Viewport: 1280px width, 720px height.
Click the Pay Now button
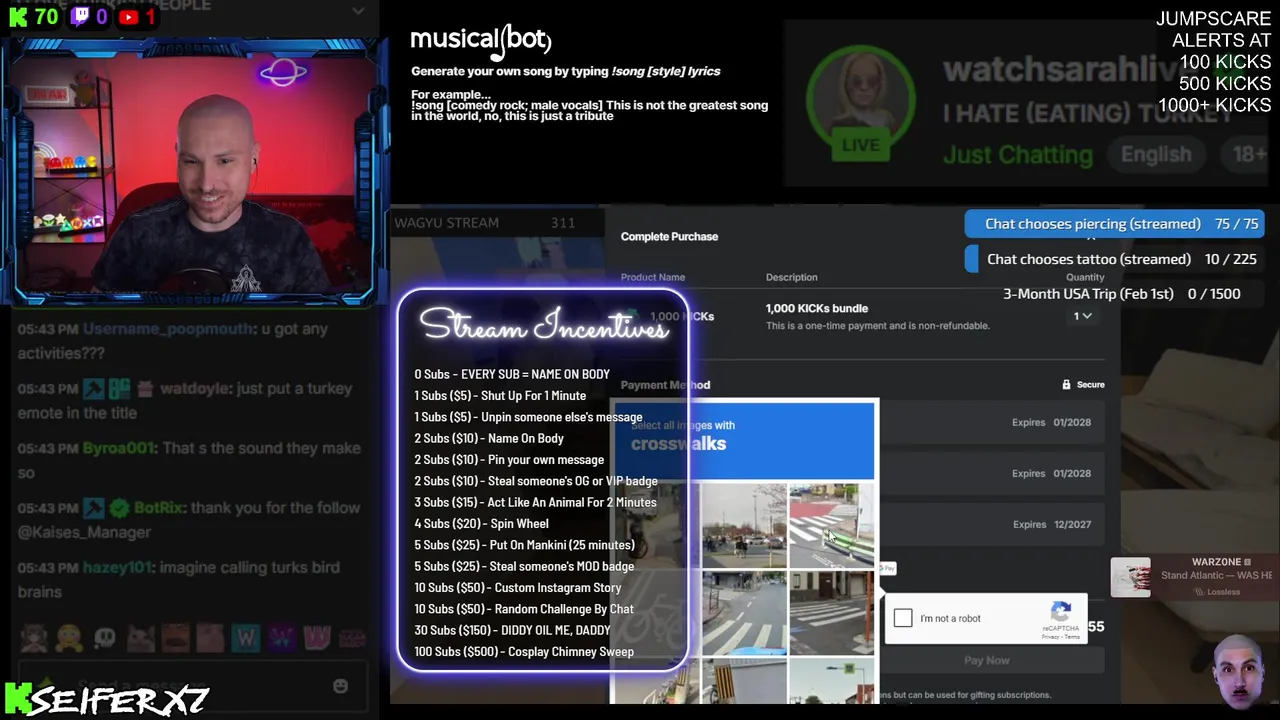(x=987, y=660)
